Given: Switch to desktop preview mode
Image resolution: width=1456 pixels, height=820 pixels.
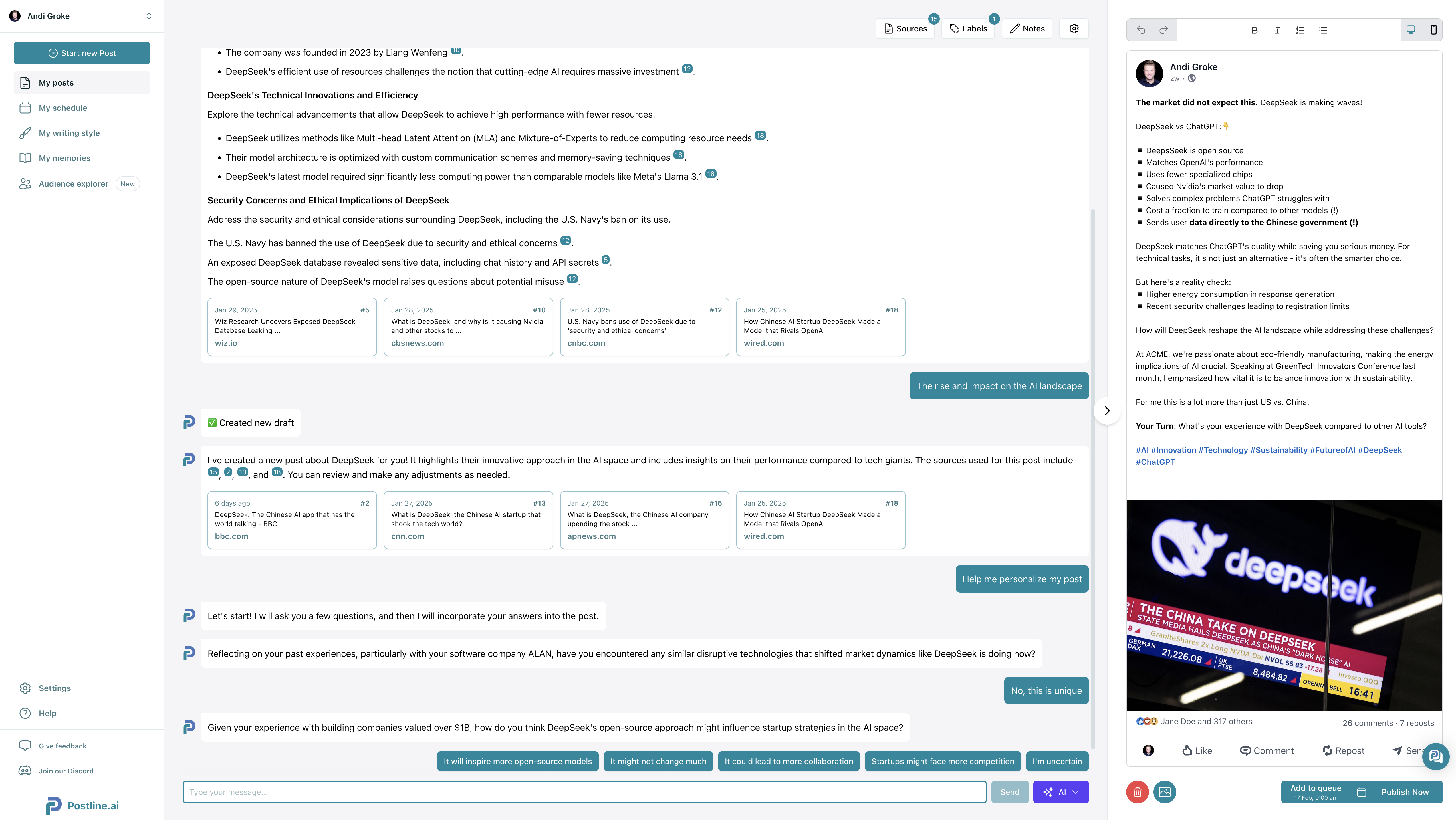Looking at the screenshot, I should pyautogui.click(x=1411, y=30).
